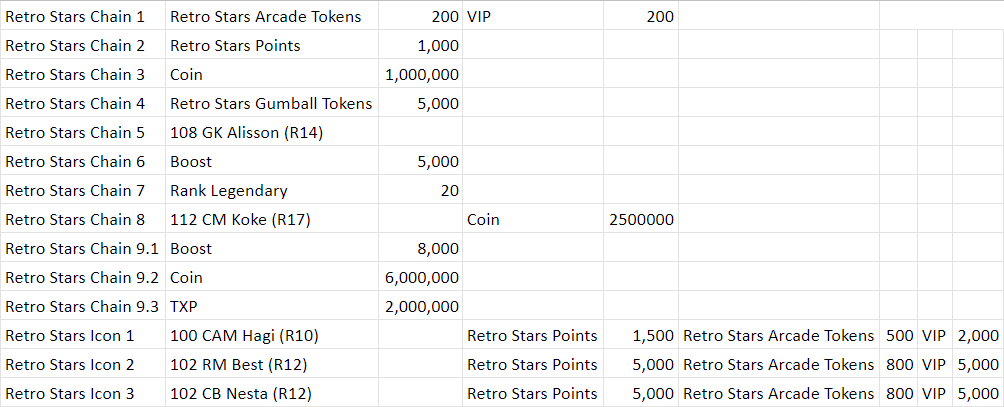Screen dimensions: 1004x407
Task: Select the Retro Stars Points cell in Chain 2 row
Action: pyautogui.click(x=271, y=45)
